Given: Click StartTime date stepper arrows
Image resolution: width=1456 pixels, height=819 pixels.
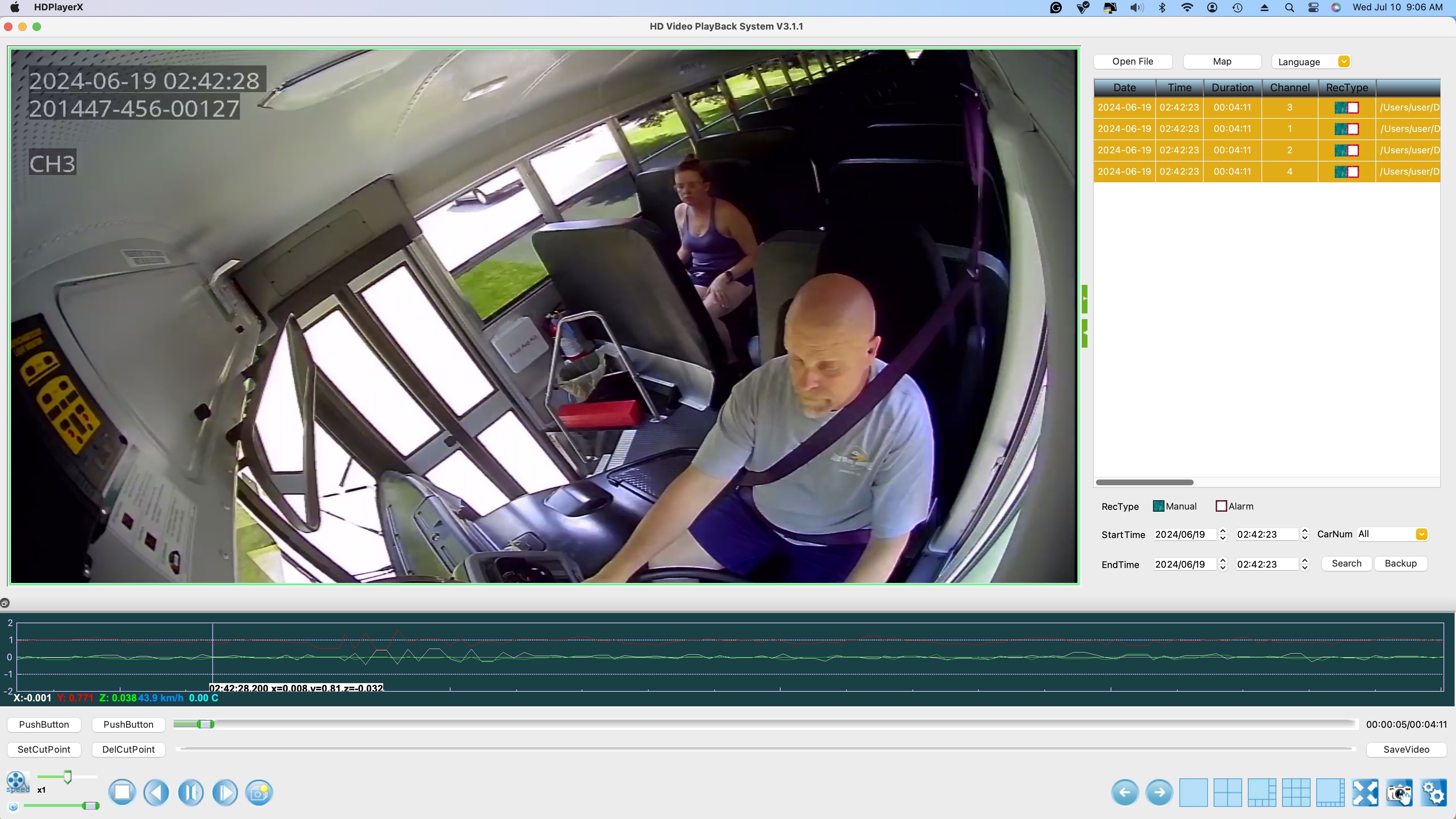Looking at the screenshot, I should pyautogui.click(x=1223, y=534).
